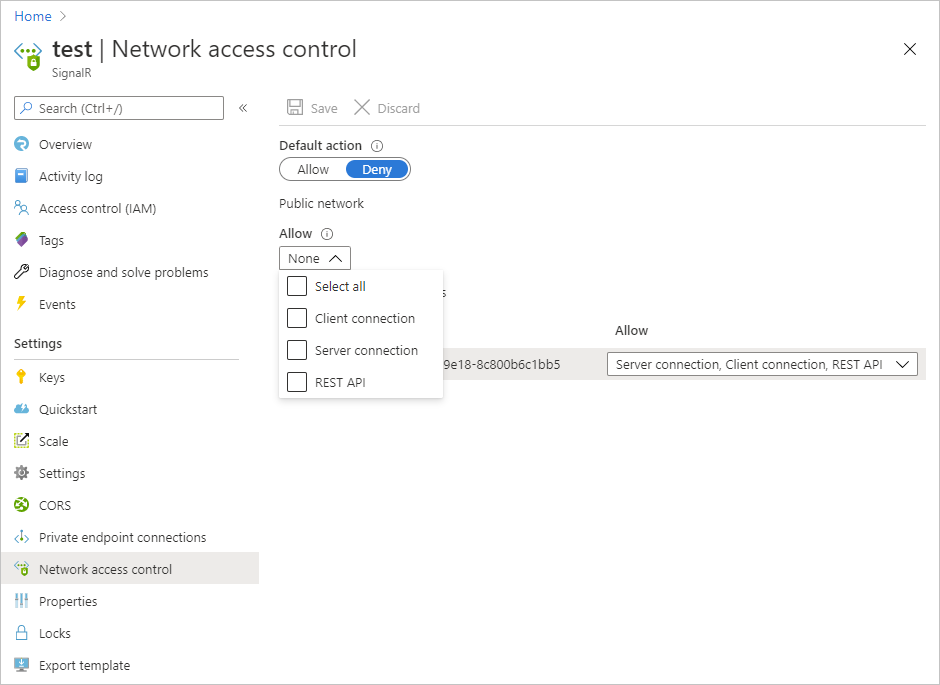Open Diagnose and solve problems
Image resolution: width=940 pixels, height=685 pixels.
123,272
